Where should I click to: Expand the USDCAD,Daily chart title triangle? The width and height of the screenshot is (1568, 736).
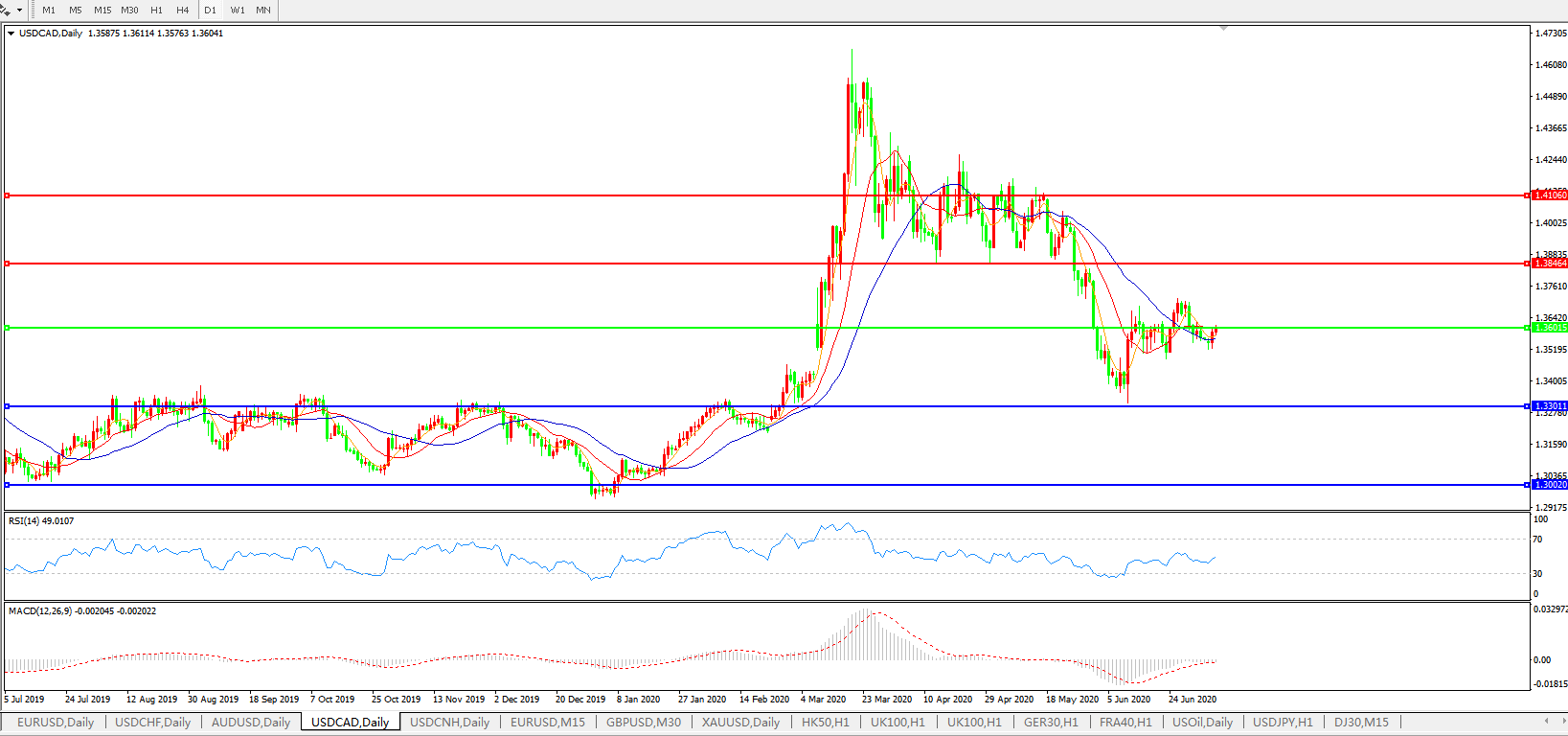(11, 34)
